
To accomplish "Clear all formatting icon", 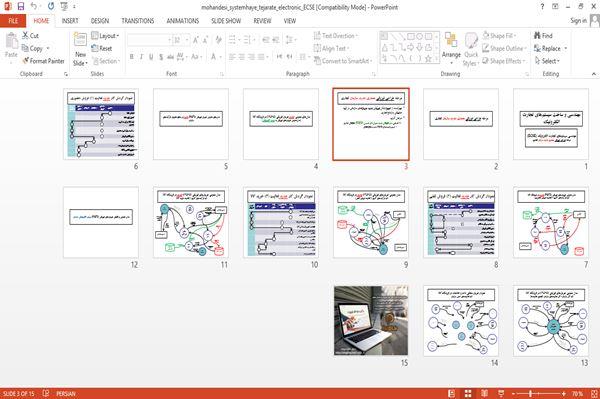I will coord(218,40).
